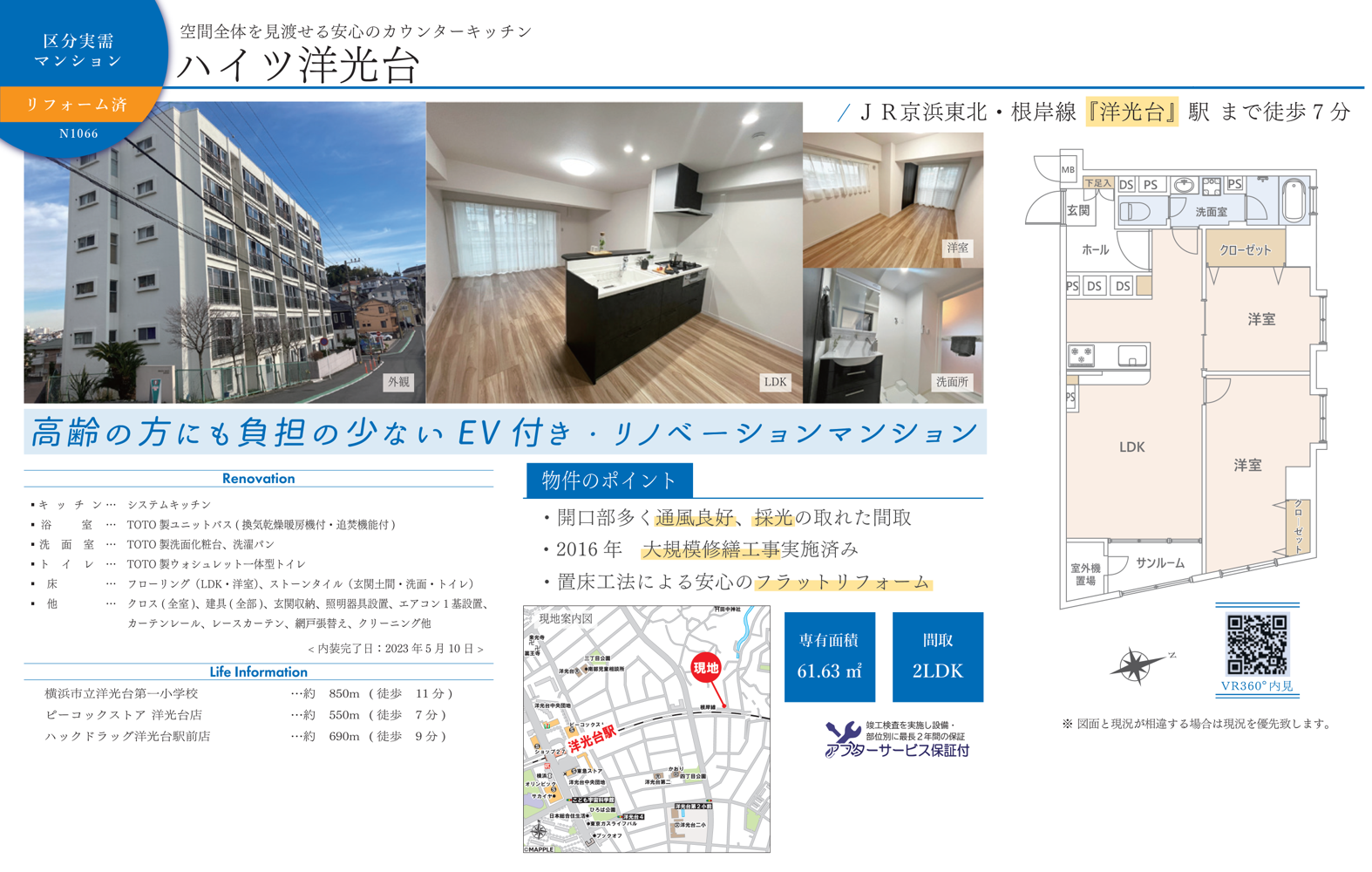Screen dimensions: 1372x872
Task: Open the 洗面所 washroom photo
Action: pyautogui.click(x=893, y=336)
